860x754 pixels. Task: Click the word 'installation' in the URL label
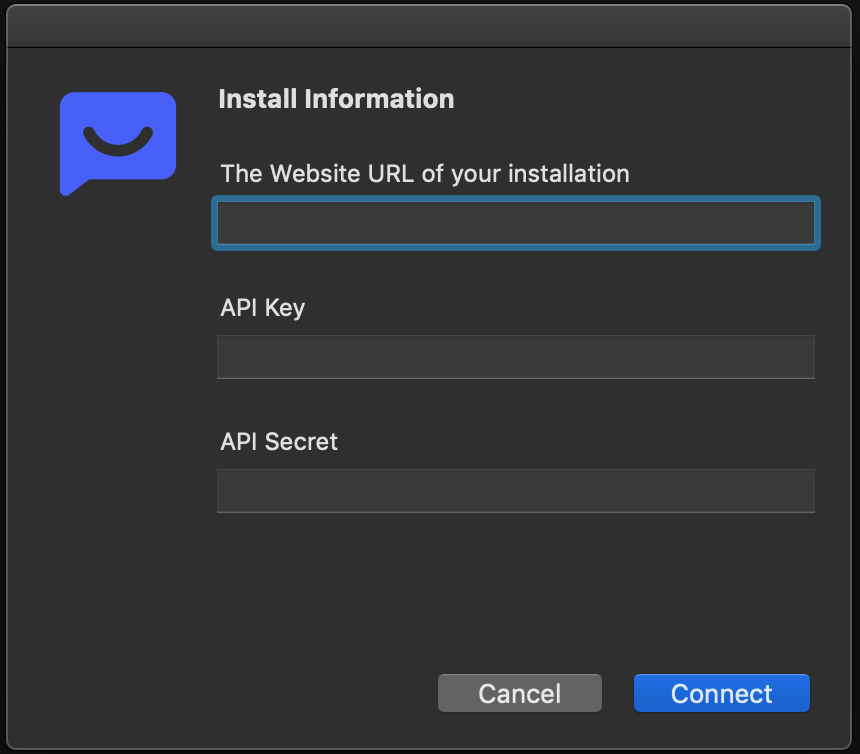[x=568, y=174]
